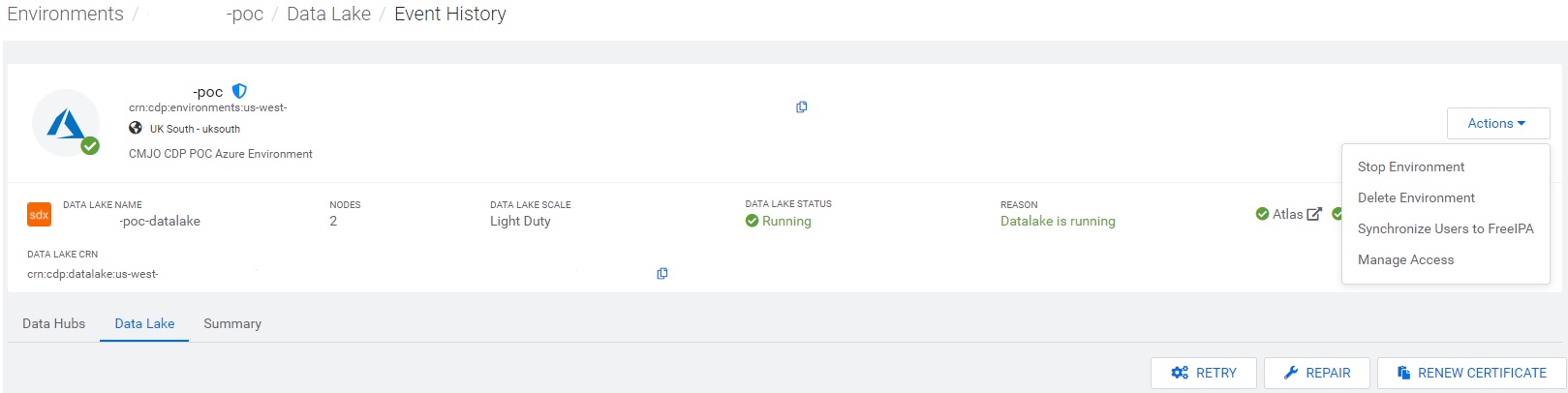This screenshot has height=393, width=1568.
Task: Click the blue shield icon beside -poc
Action: pyautogui.click(x=239, y=91)
